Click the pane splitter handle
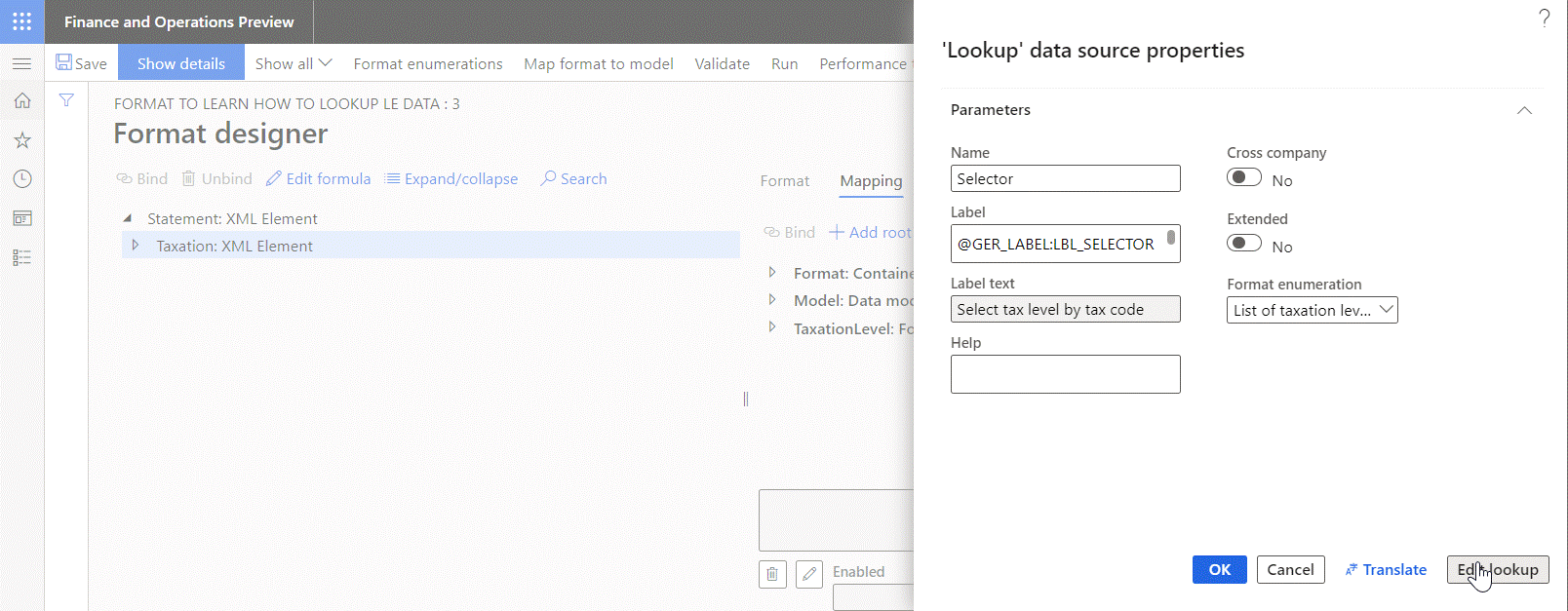 [x=746, y=399]
